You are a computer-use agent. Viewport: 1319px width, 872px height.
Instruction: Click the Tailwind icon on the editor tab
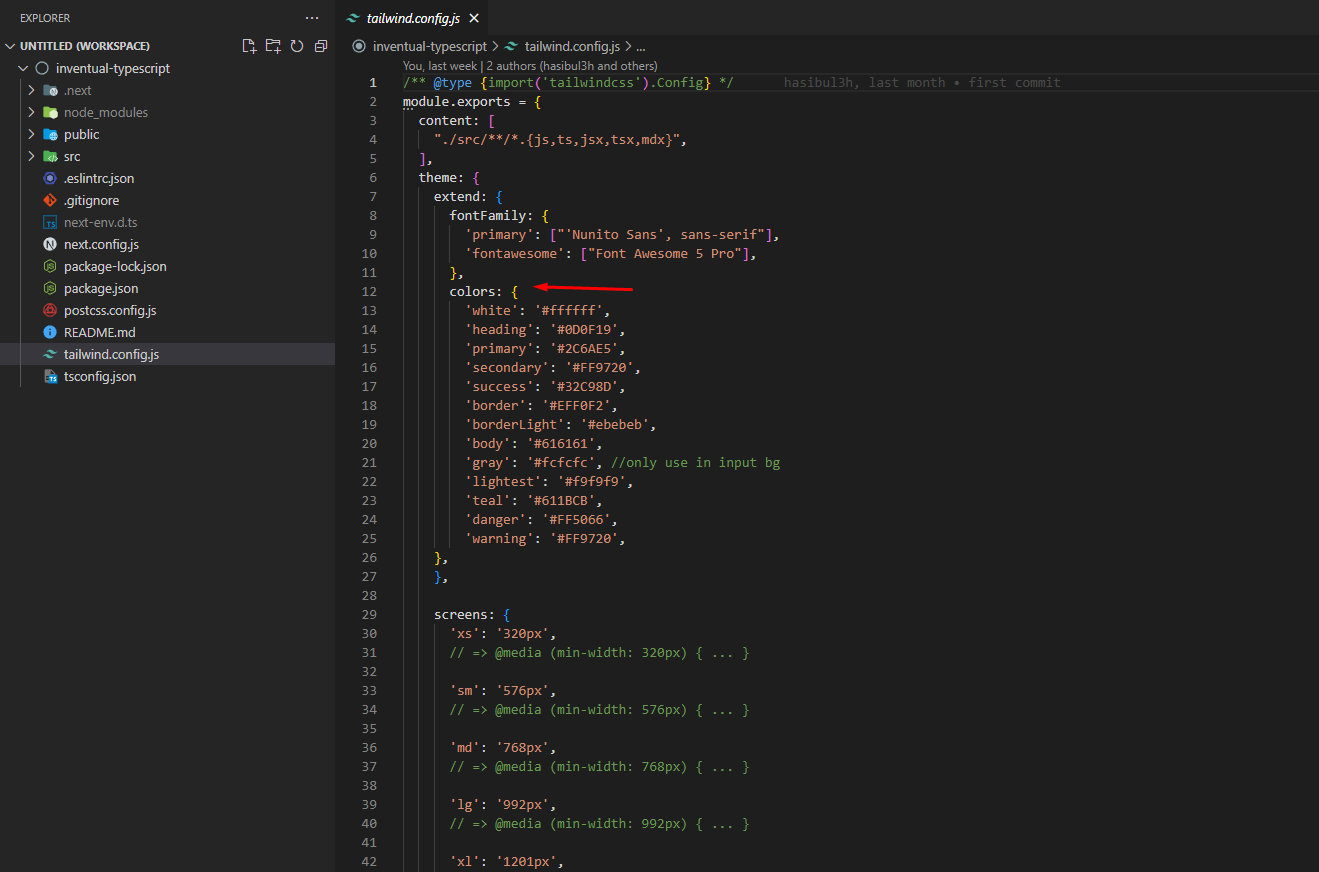(x=353, y=18)
